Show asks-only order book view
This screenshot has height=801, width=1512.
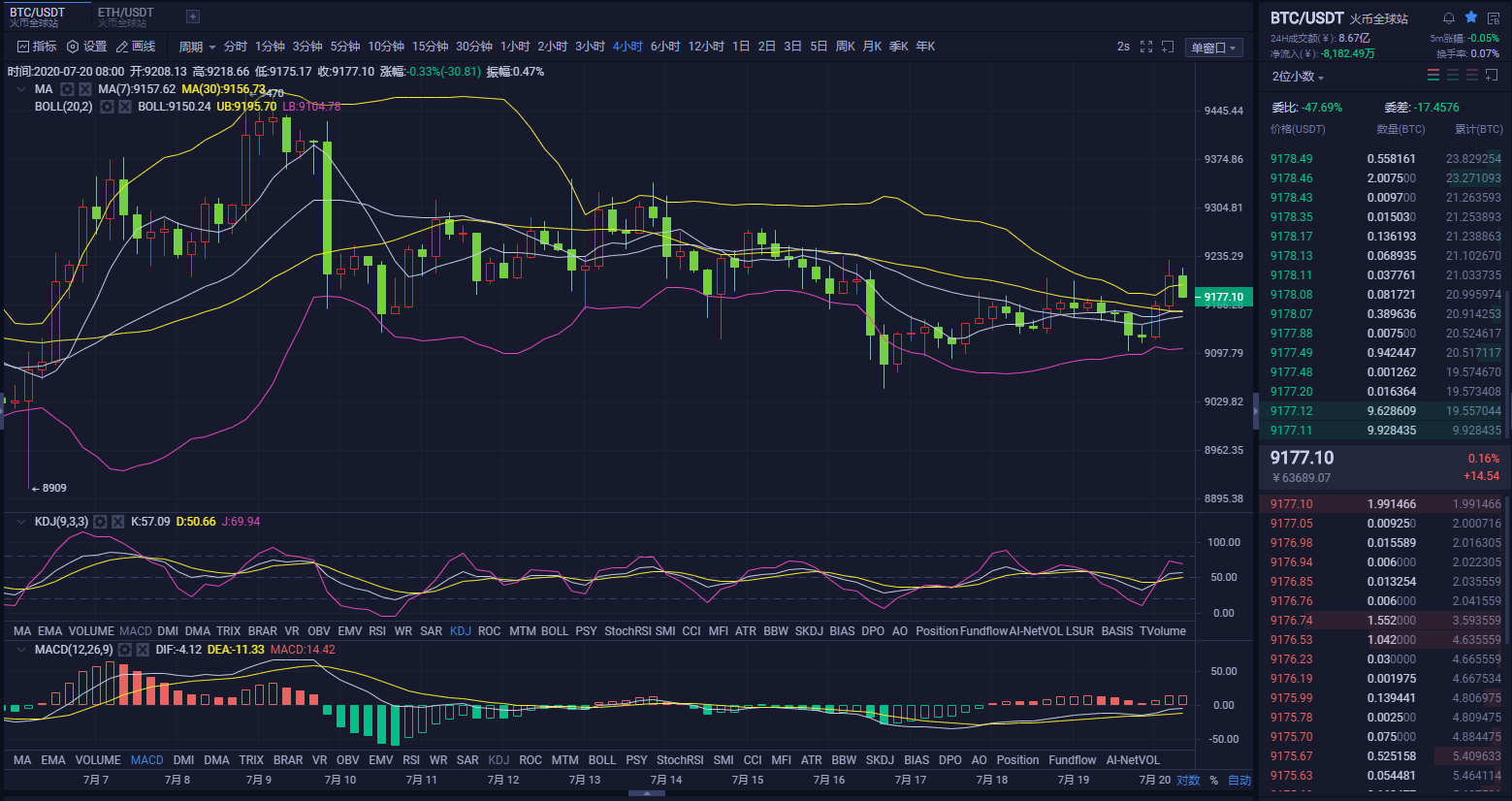click(x=1472, y=76)
